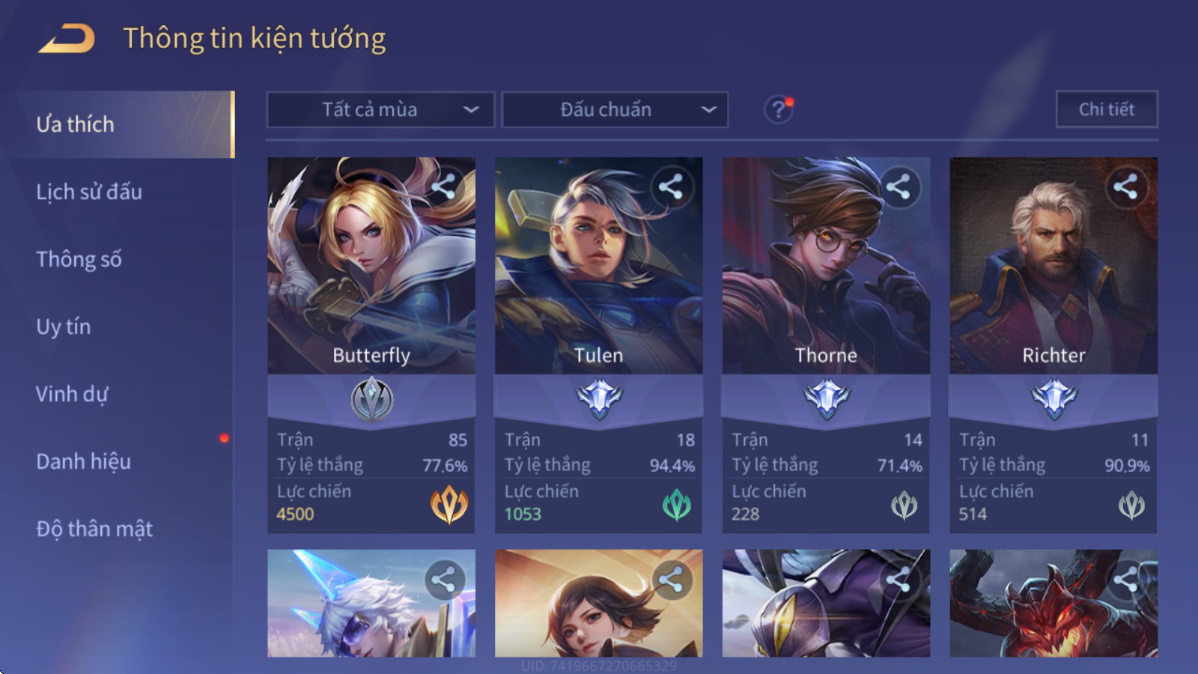Open the Uy tín tab

63,326
